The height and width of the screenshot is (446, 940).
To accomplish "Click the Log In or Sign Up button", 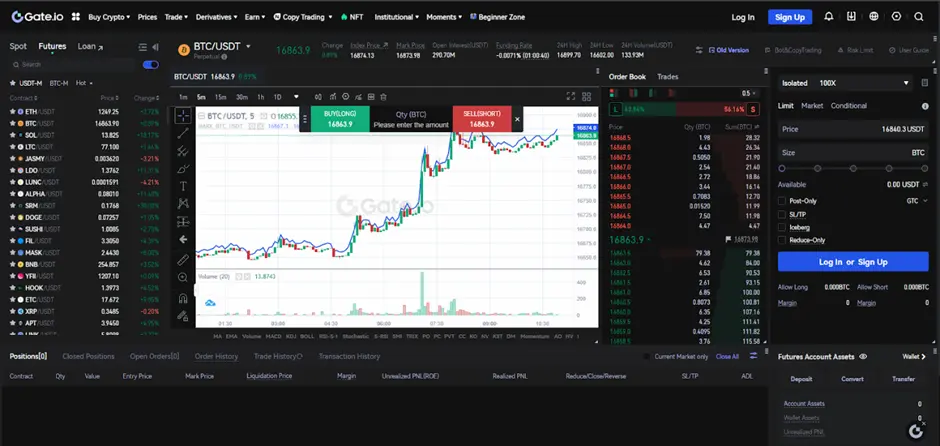I will pyautogui.click(x=853, y=262).
